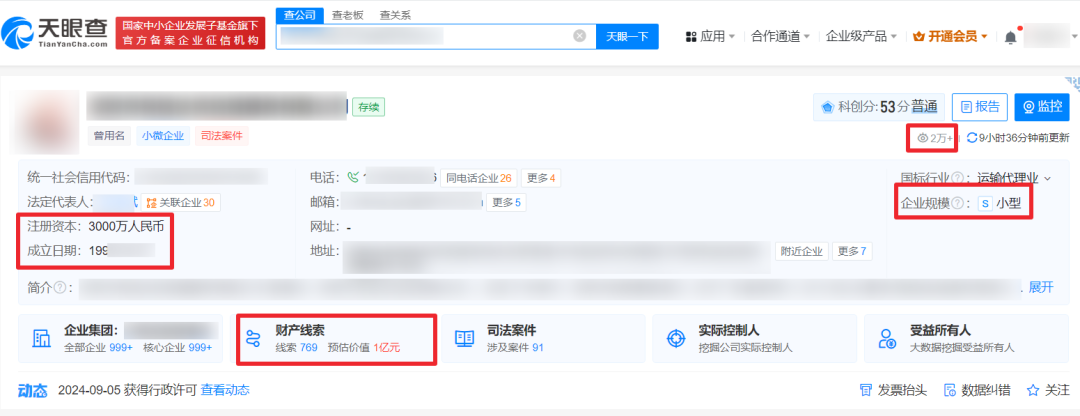Switch to the 查关系 search tab
Image resolution: width=1080 pixels, height=416 pixels.
pos(395,15)
